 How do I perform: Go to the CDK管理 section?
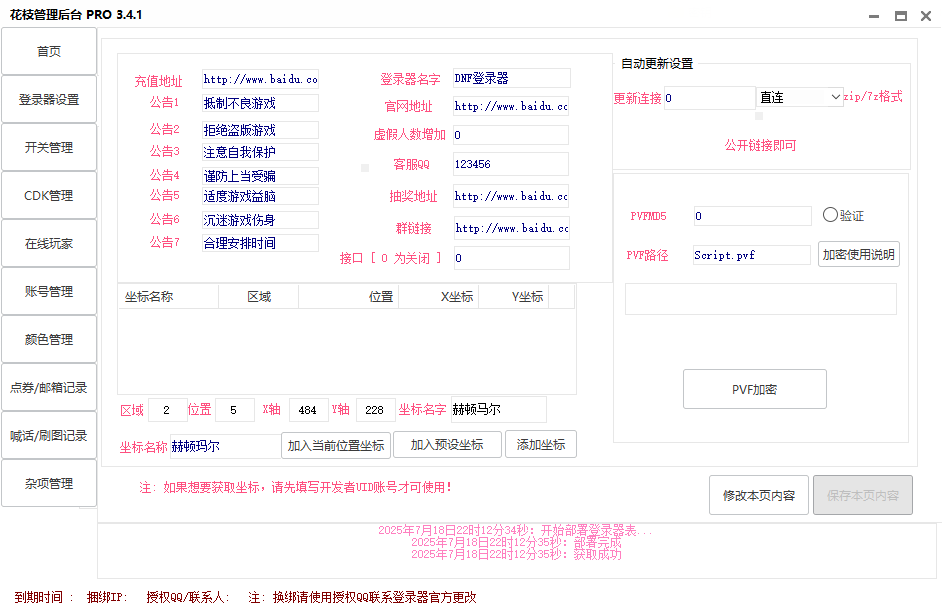click(x=49, y=196)
